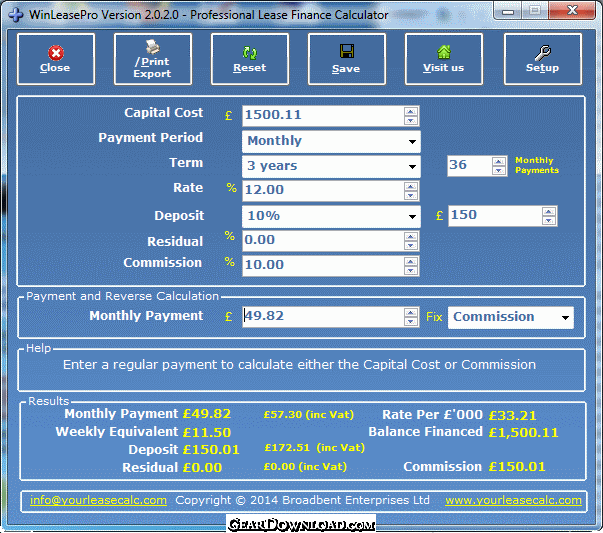Click the WinLeasePro app icon in title bar

point(16,15)
